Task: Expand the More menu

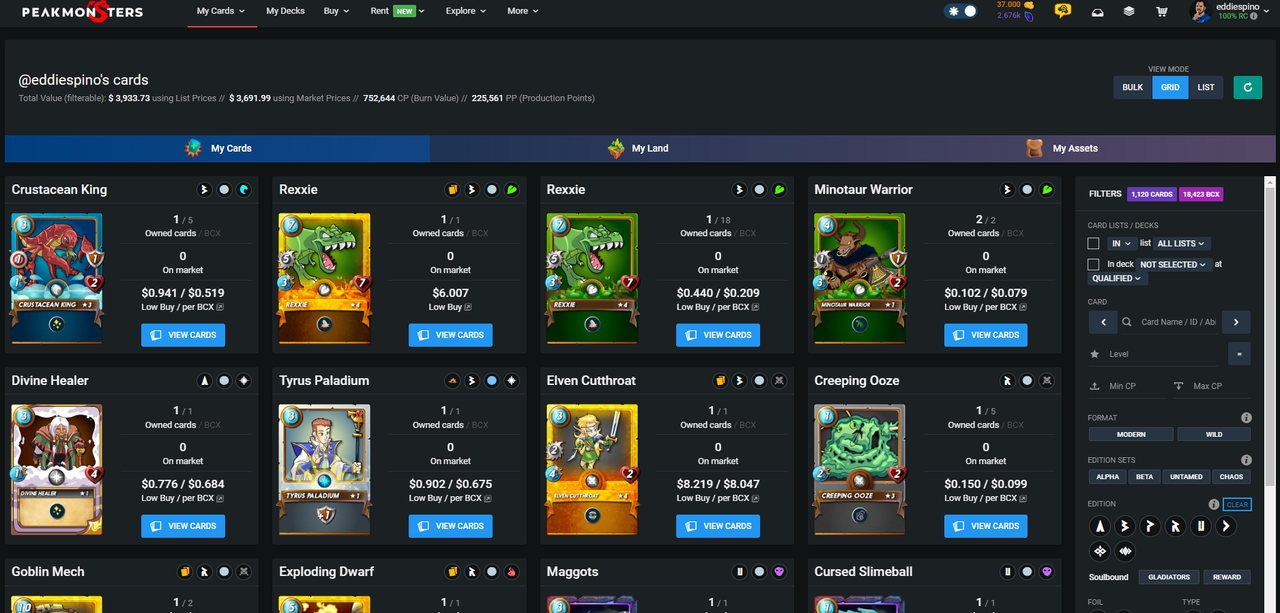Action: coord(523,11)
